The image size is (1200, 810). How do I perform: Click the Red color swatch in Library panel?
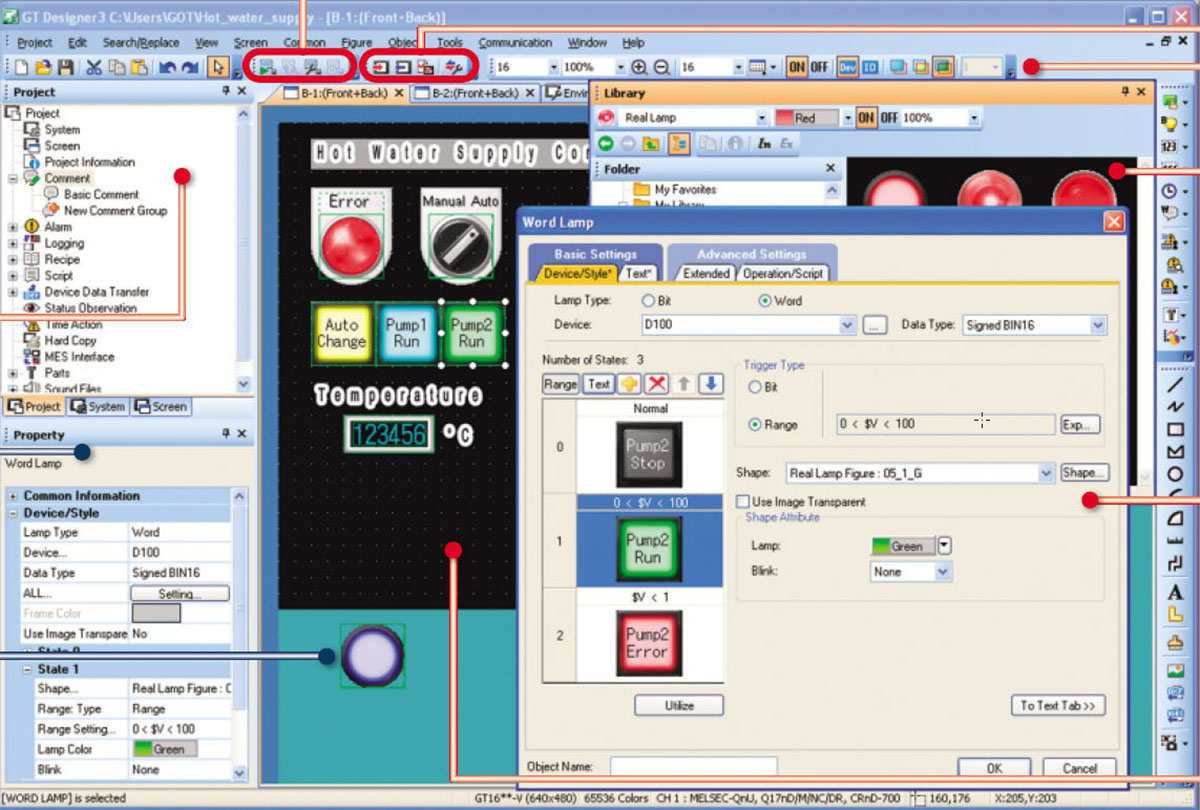point(807,118)
